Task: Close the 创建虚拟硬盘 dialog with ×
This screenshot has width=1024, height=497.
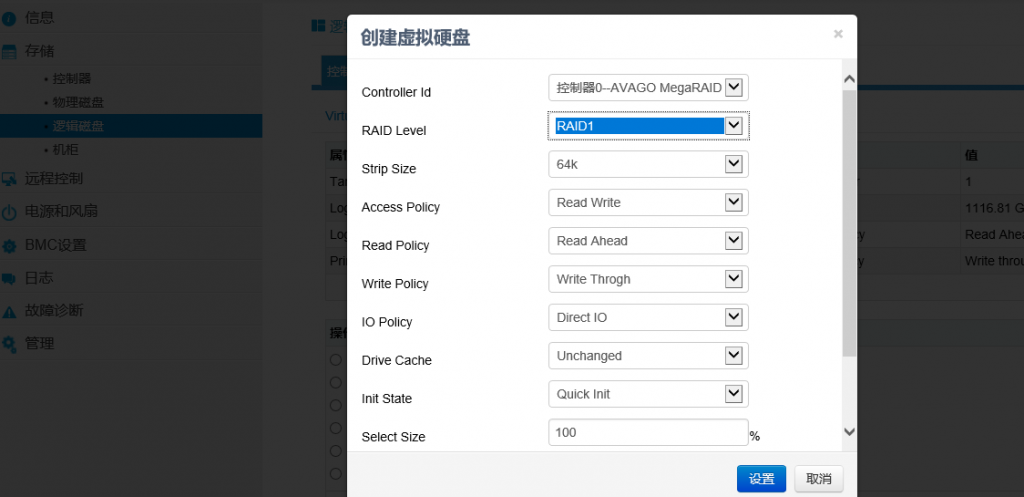Action: pyautogui.click(x=838, y=34)
